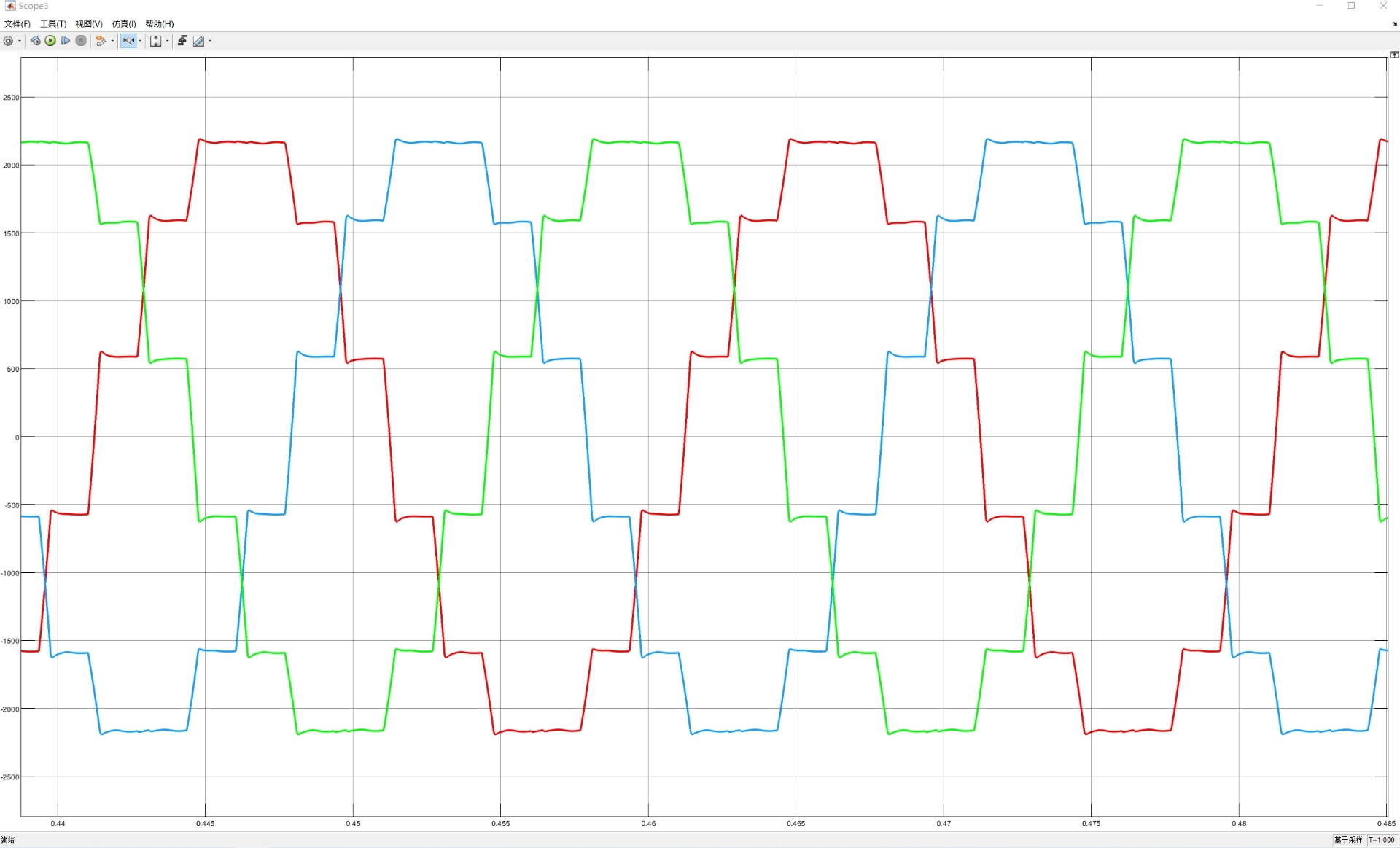
Task: Restore the Scope3 window size
Action: 1351,6
